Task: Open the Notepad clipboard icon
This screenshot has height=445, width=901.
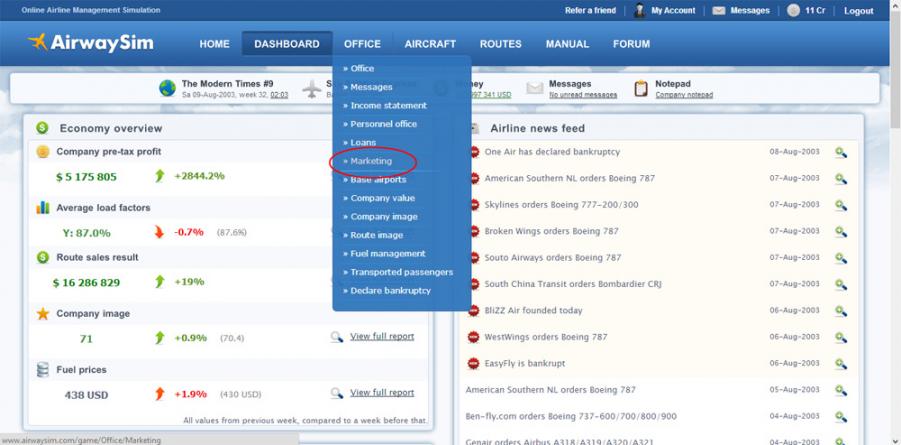Action: coord(641,88)
